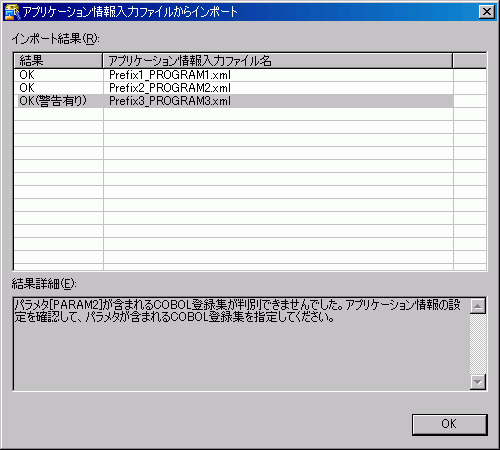Click the 結果詳細 scrollbar track
Viewport: 500px width, 450px height.
478,344
